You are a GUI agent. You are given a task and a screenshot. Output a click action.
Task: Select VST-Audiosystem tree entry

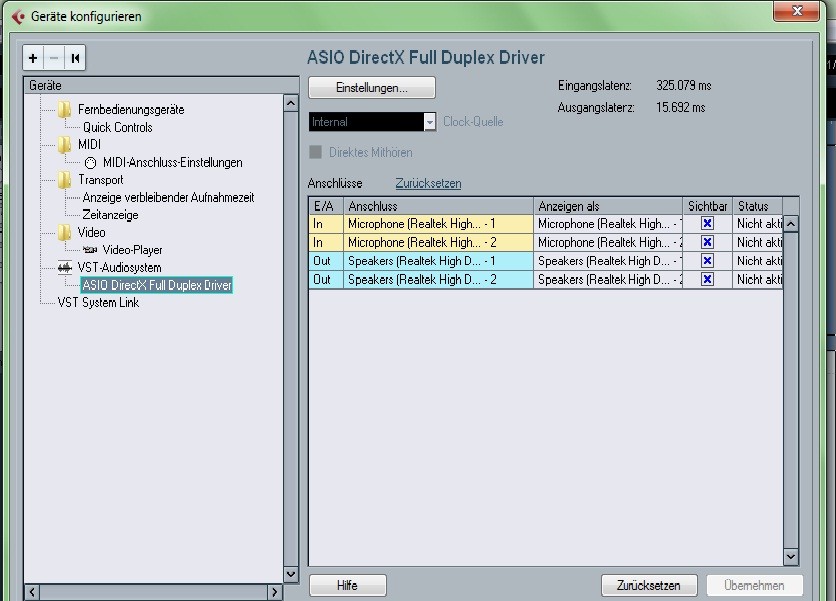(119, 268)
